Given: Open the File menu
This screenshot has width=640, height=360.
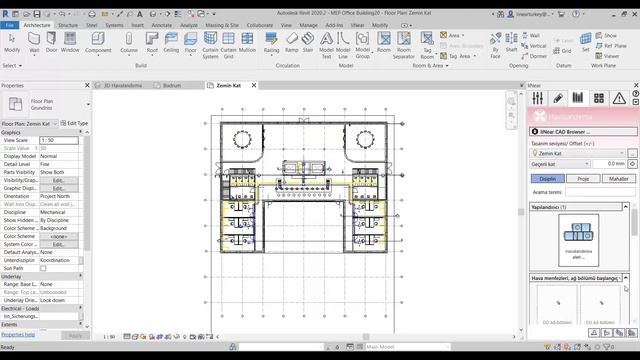Looking at the screenshot, I should [x=9, y=25].
